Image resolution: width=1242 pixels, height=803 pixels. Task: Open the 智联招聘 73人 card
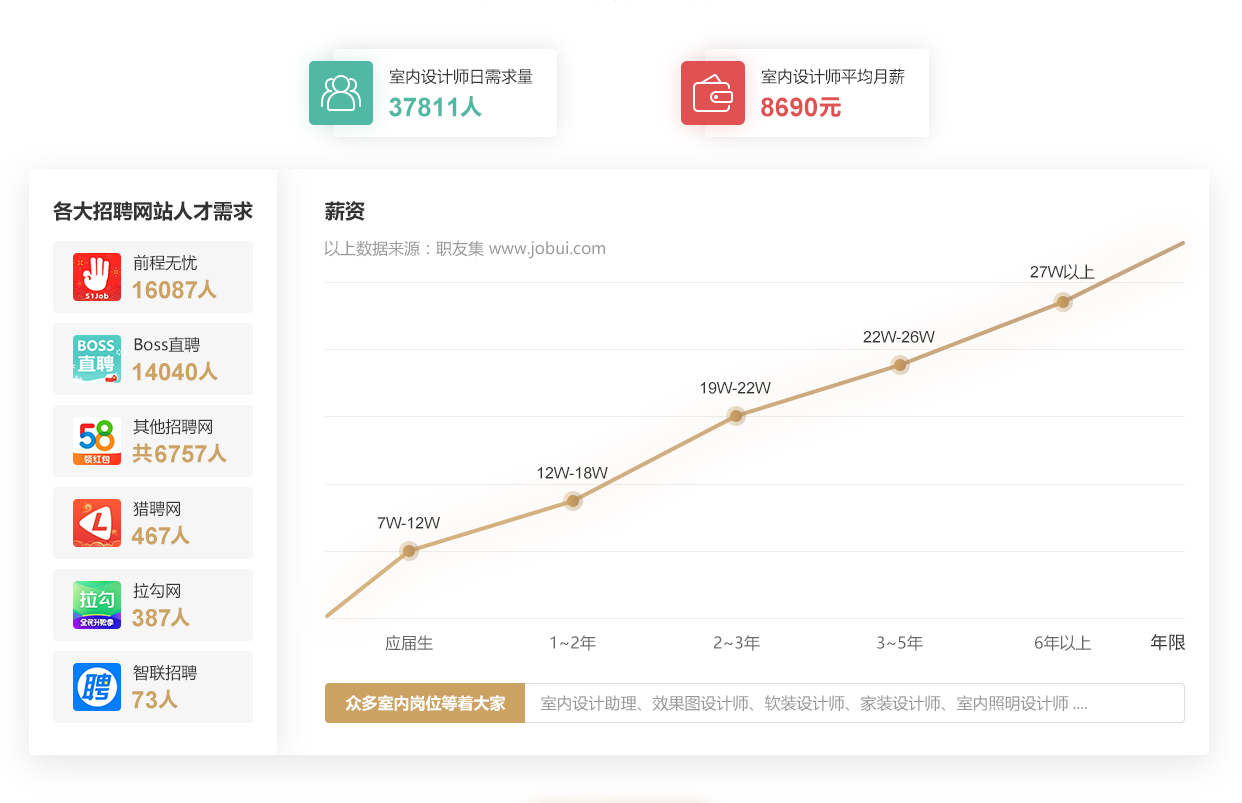tap(153, 687)
